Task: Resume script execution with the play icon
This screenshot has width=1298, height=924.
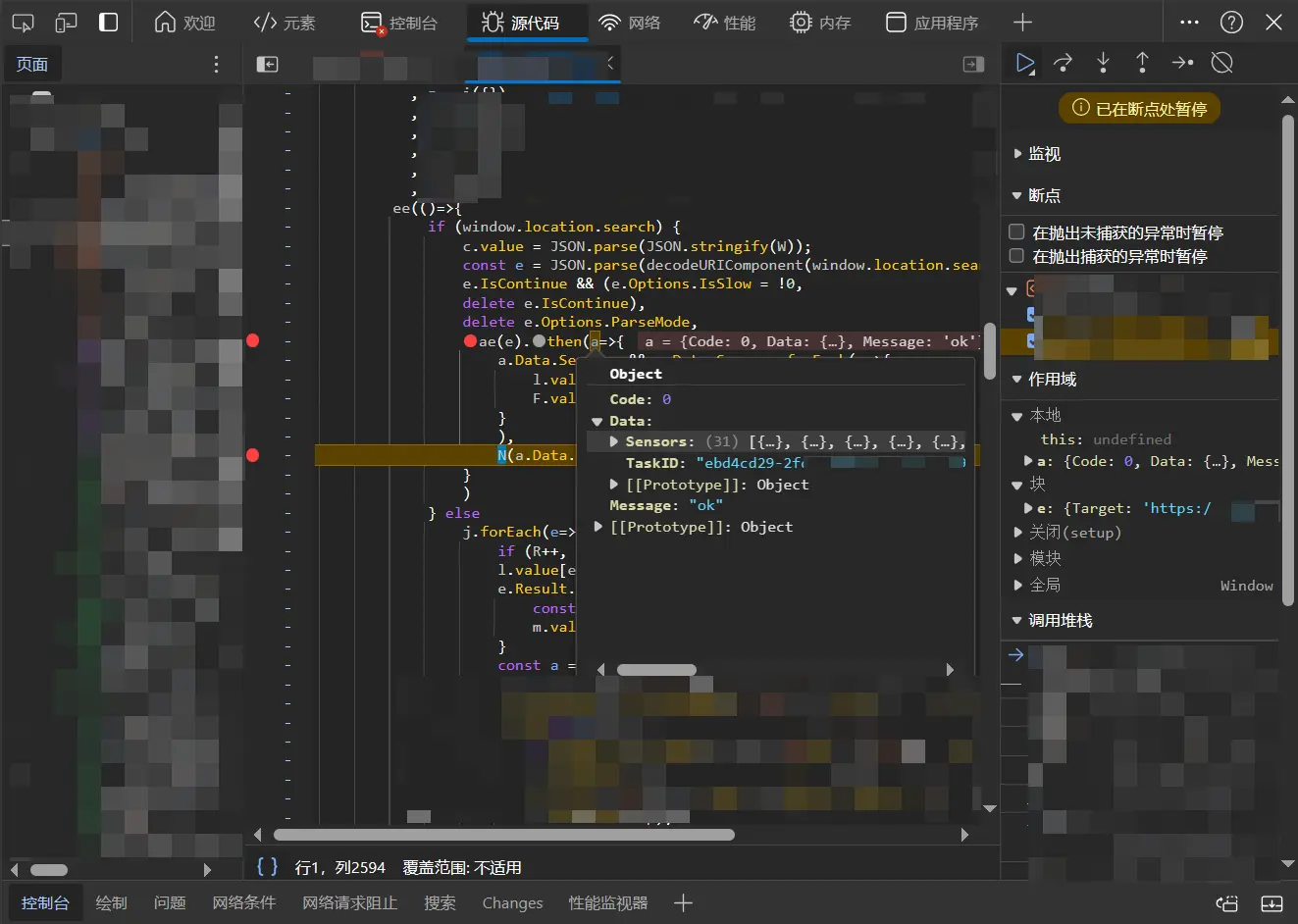Action: coord(1025,63)
